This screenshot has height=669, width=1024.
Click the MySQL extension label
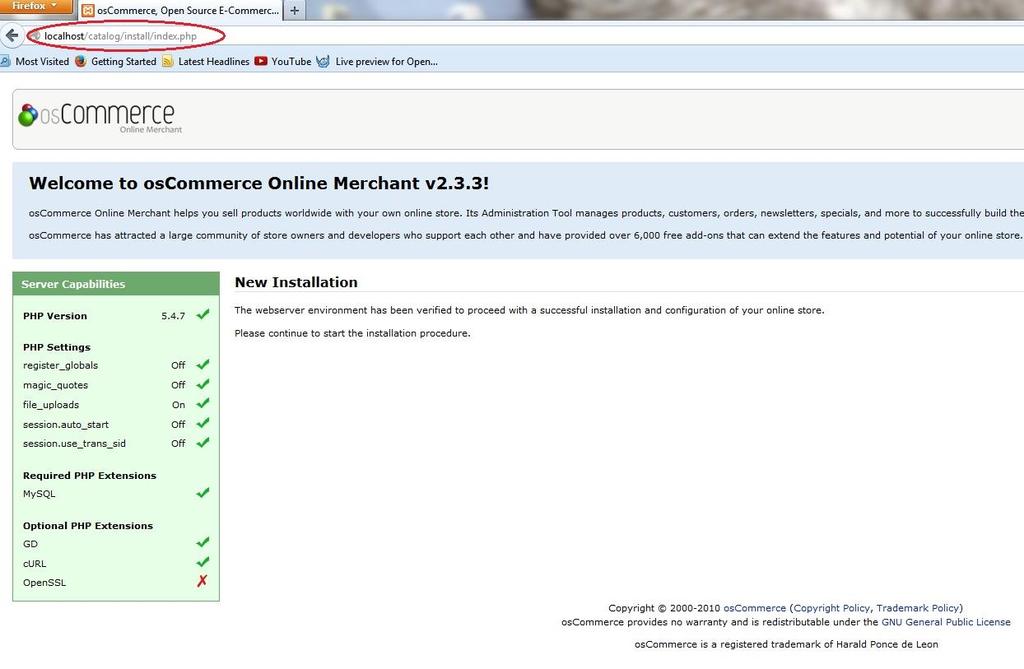click(39, 494)
